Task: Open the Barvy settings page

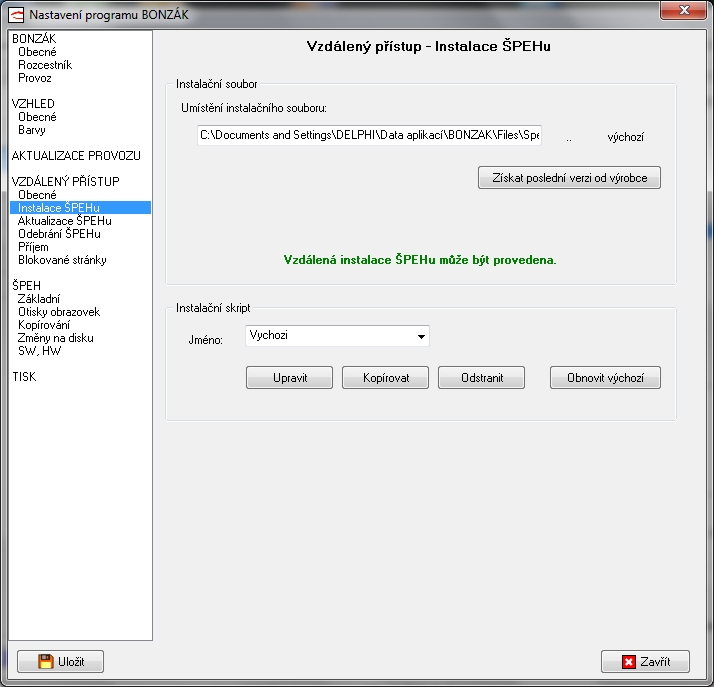Action: [x=32, y=130]
